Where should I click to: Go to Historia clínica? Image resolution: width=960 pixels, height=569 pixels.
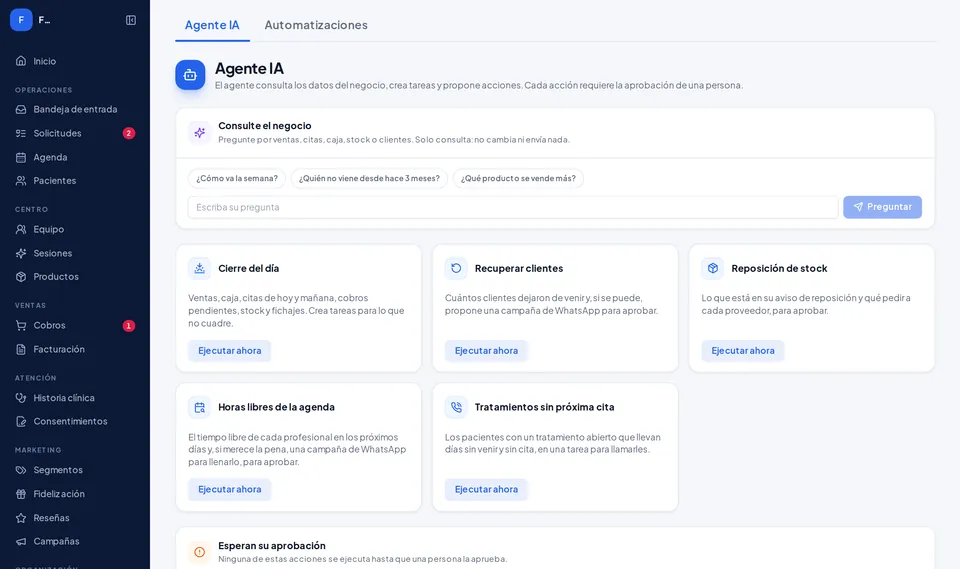[75, 398]
